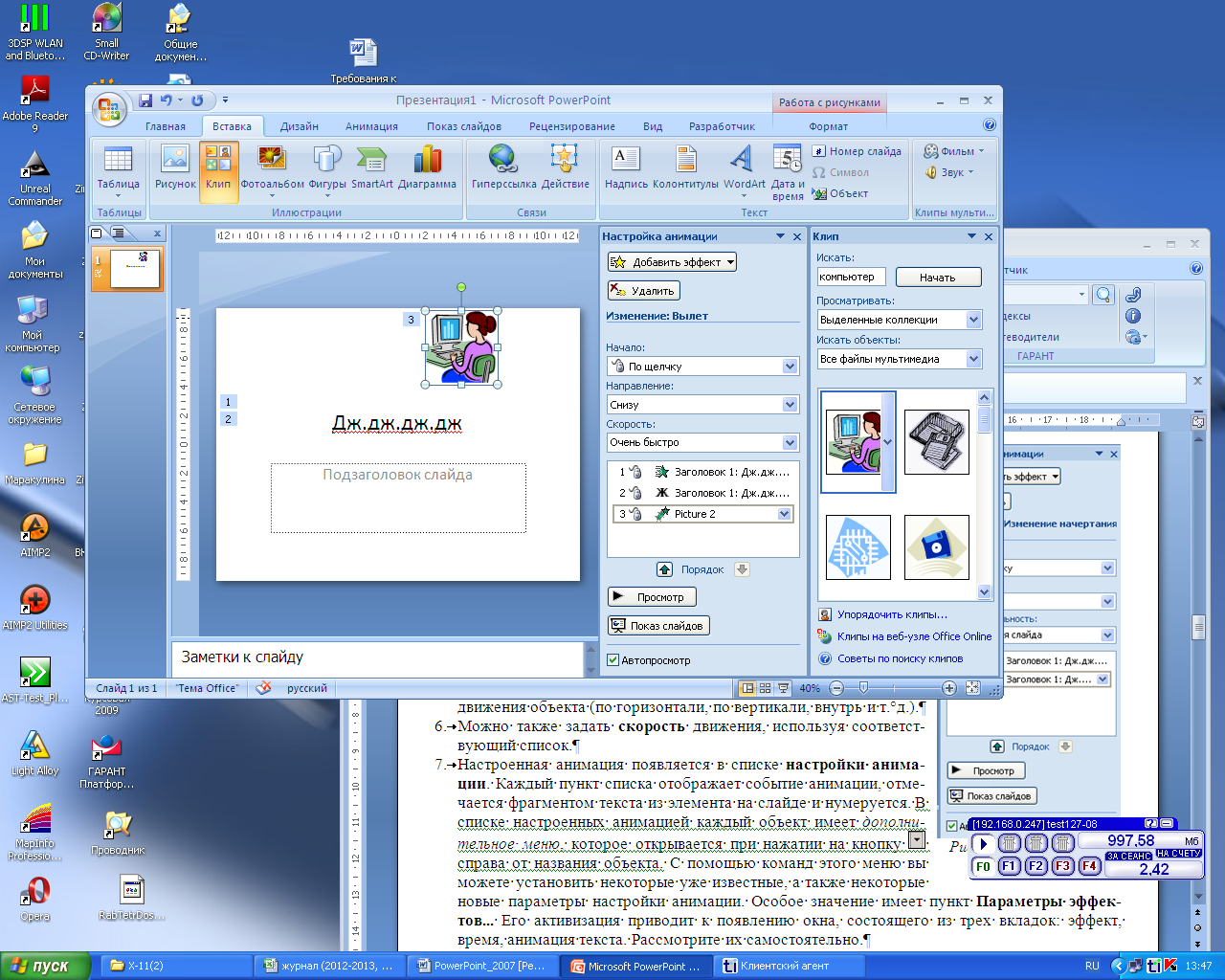Expand the Начало (По щелчку) dropdown

pos(791,367)
